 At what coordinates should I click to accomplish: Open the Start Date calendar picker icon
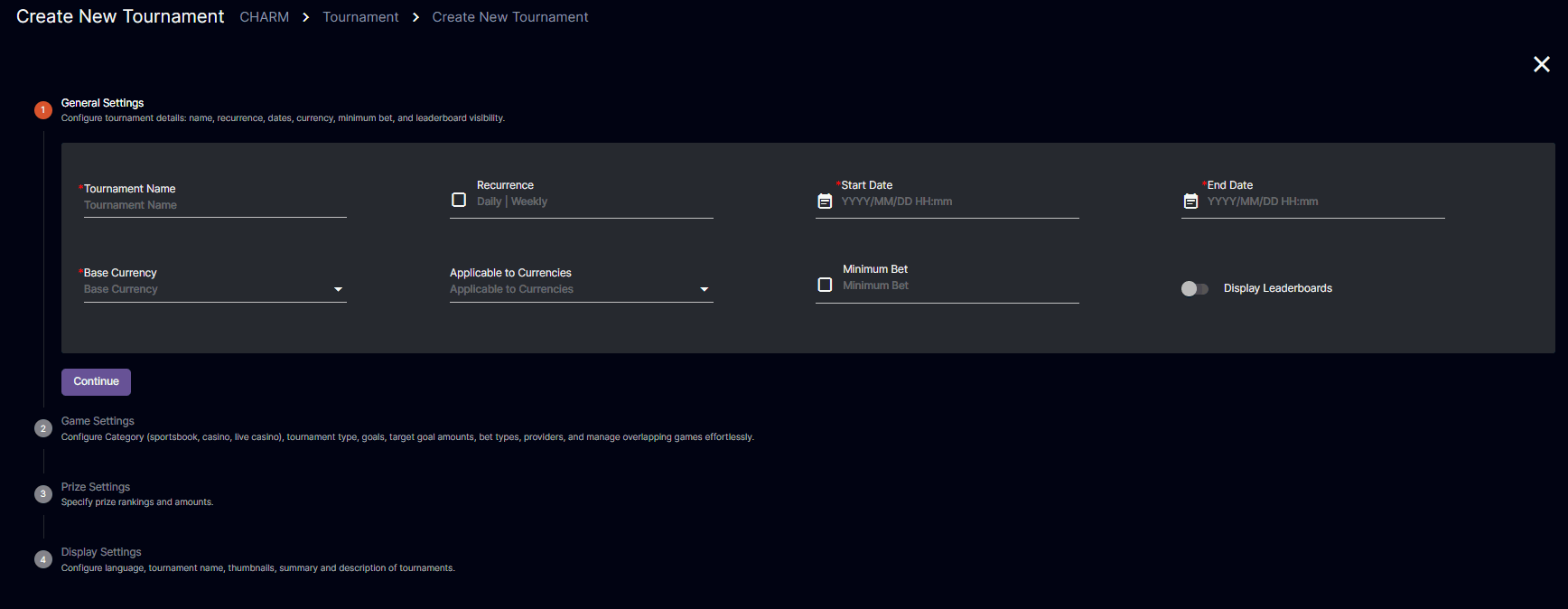click(x=825, y=201)
